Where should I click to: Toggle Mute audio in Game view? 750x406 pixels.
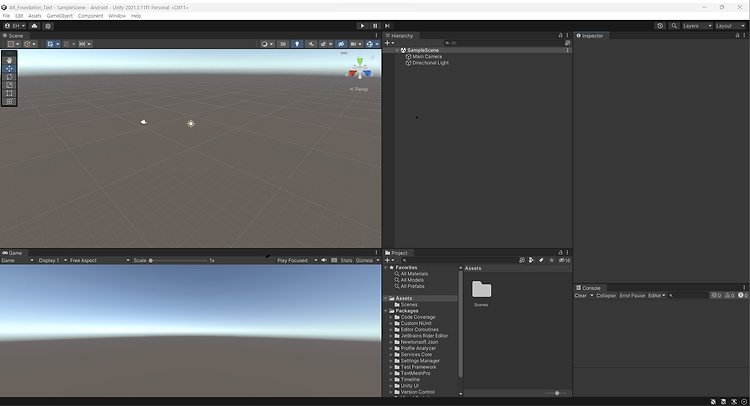click(324, 260)
